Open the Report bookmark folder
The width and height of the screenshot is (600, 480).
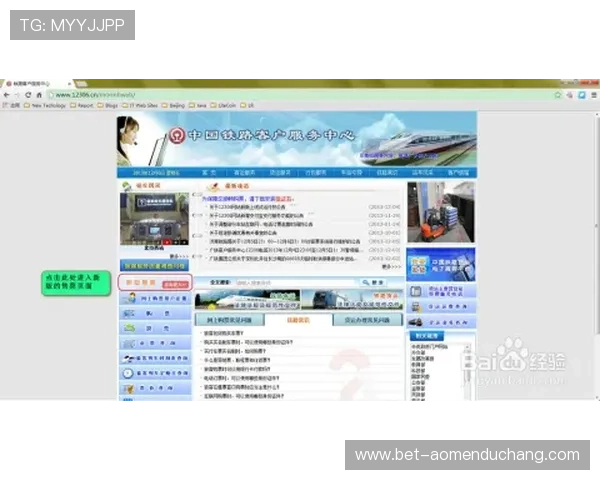pos(82,105)
